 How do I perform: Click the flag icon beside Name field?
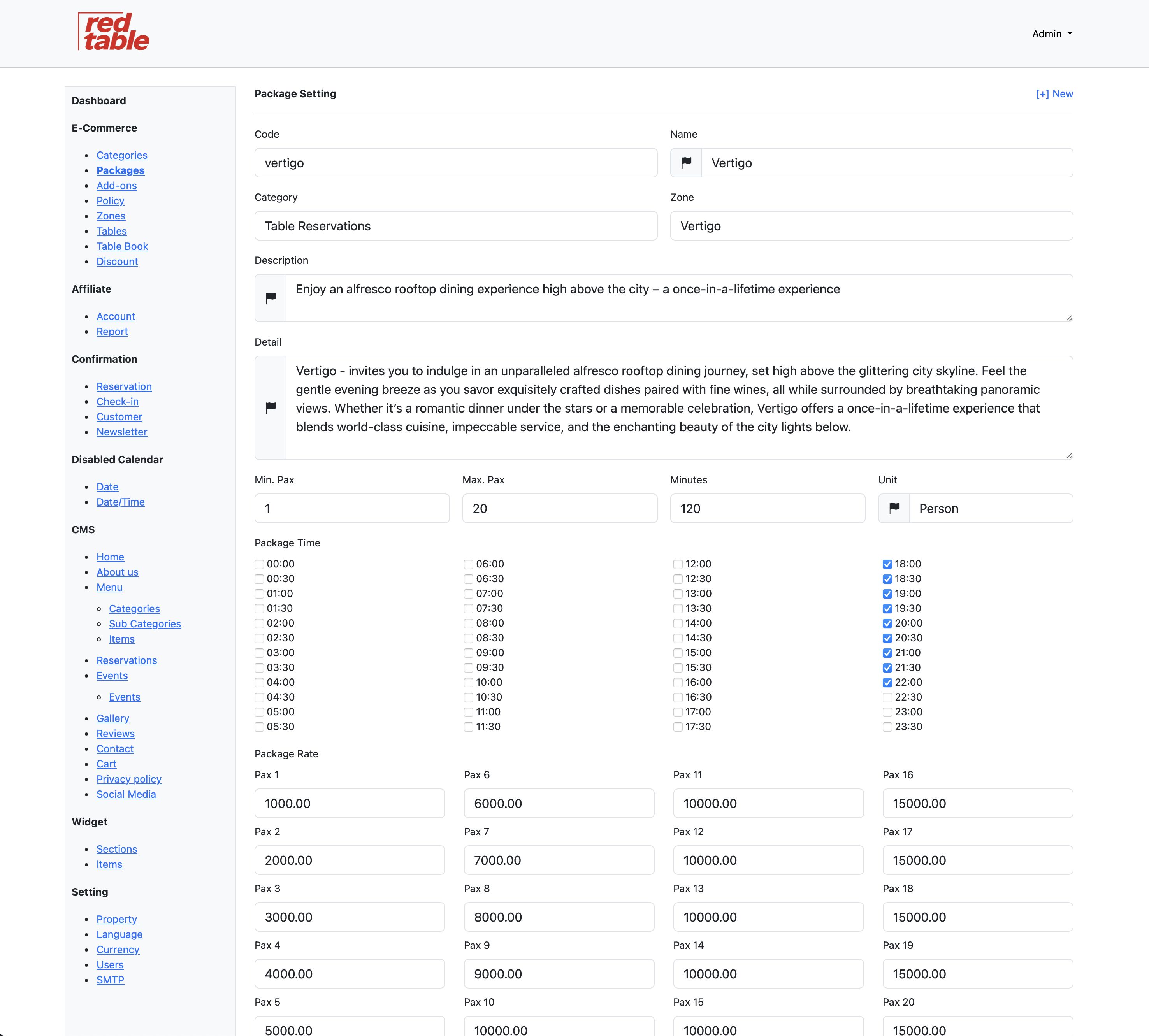click(x=686, y=163)
